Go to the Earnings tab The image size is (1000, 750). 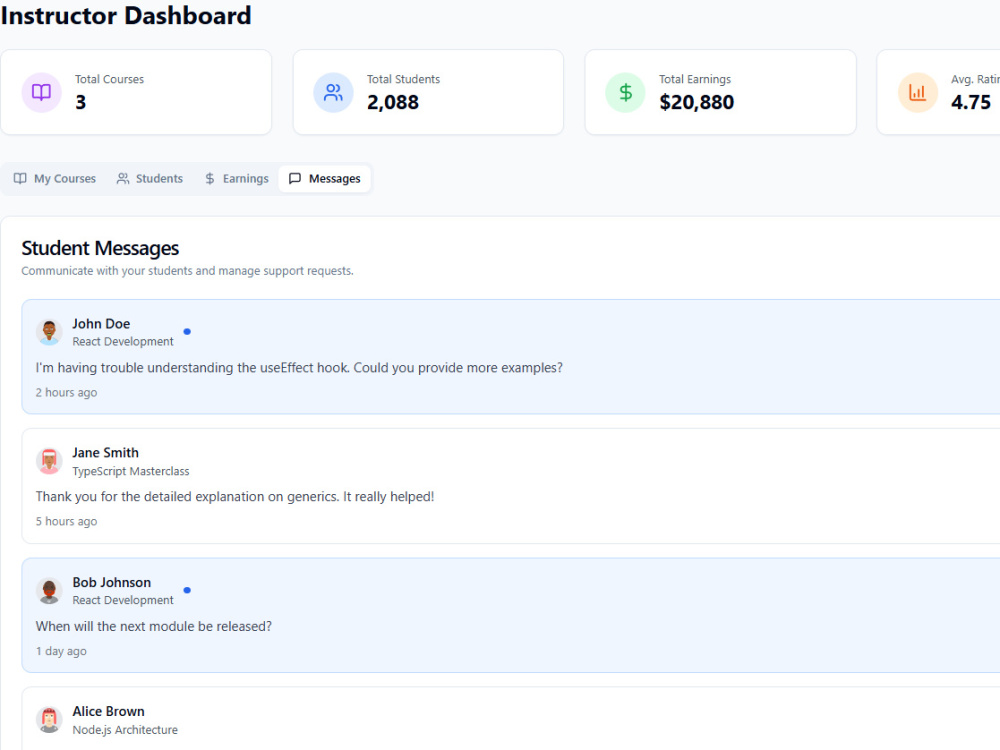click(237, 179)
